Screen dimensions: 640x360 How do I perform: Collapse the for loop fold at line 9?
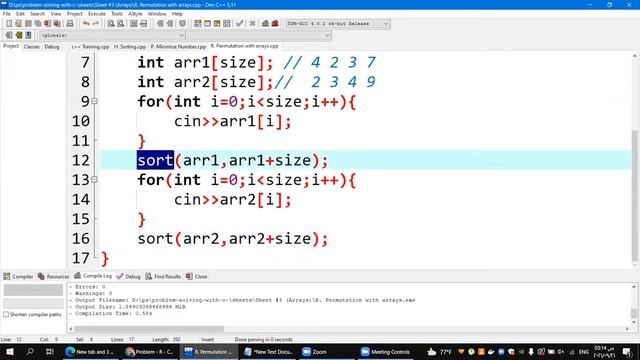click(x=94, y=101)
